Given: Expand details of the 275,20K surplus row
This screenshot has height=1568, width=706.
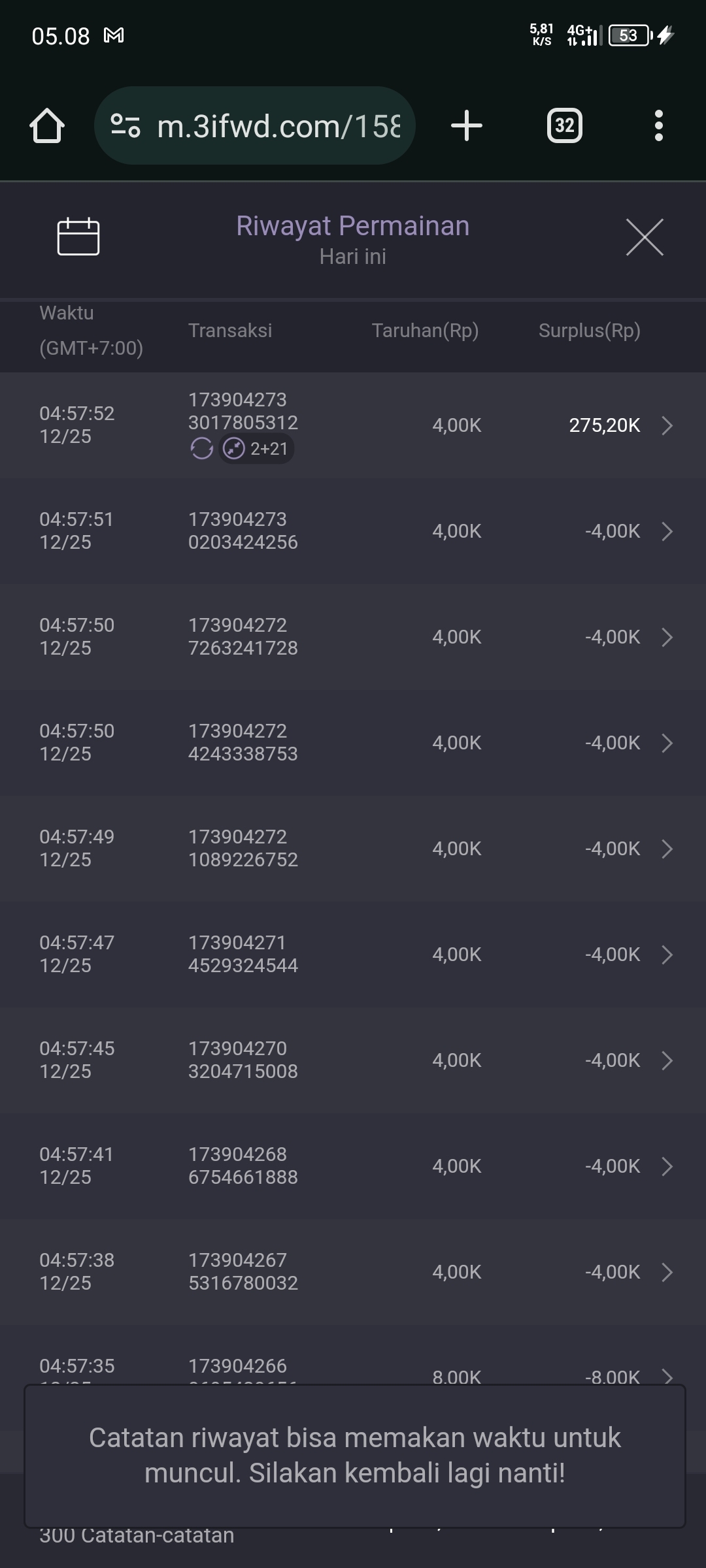Looking at the screenshot, I should 667,425.
